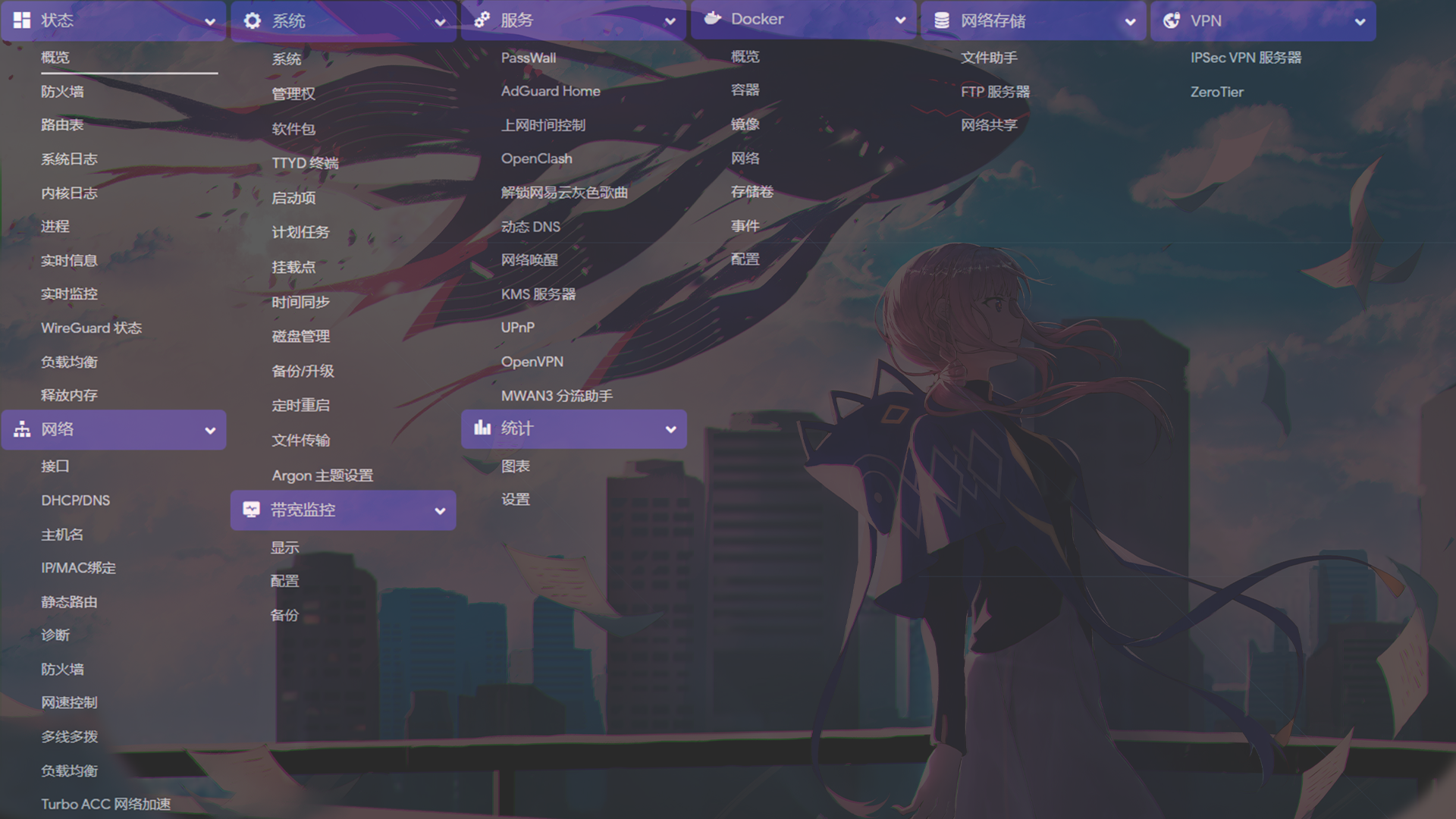The height and width of the screenshot is (819, 1456).
Task: Open 时间同步 settings
Action: point(300,302)
